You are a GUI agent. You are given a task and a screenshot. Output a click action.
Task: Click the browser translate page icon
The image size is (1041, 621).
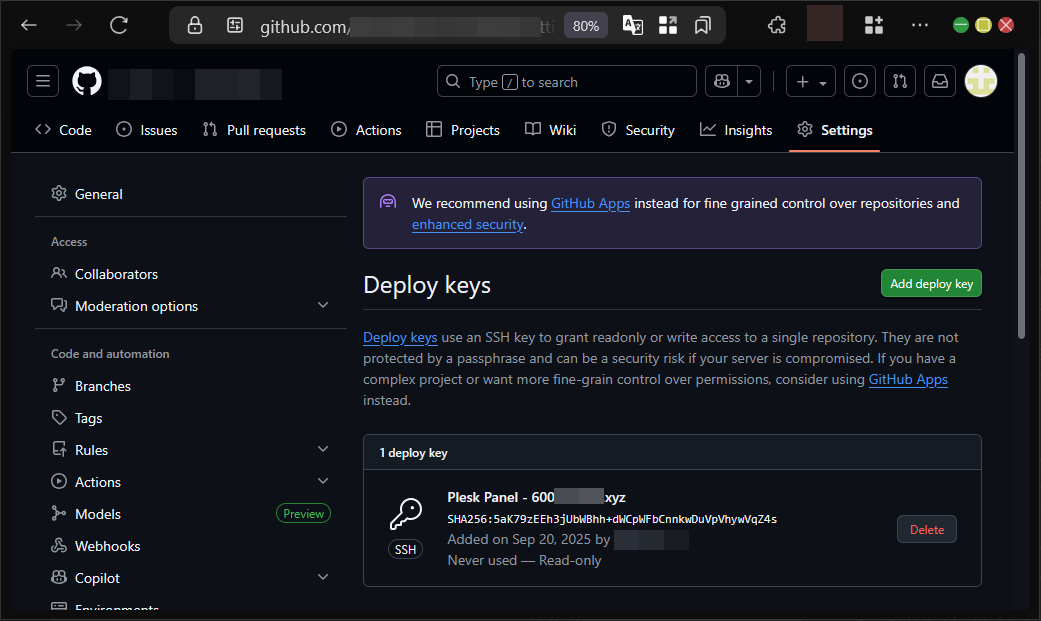pos(633,25)
